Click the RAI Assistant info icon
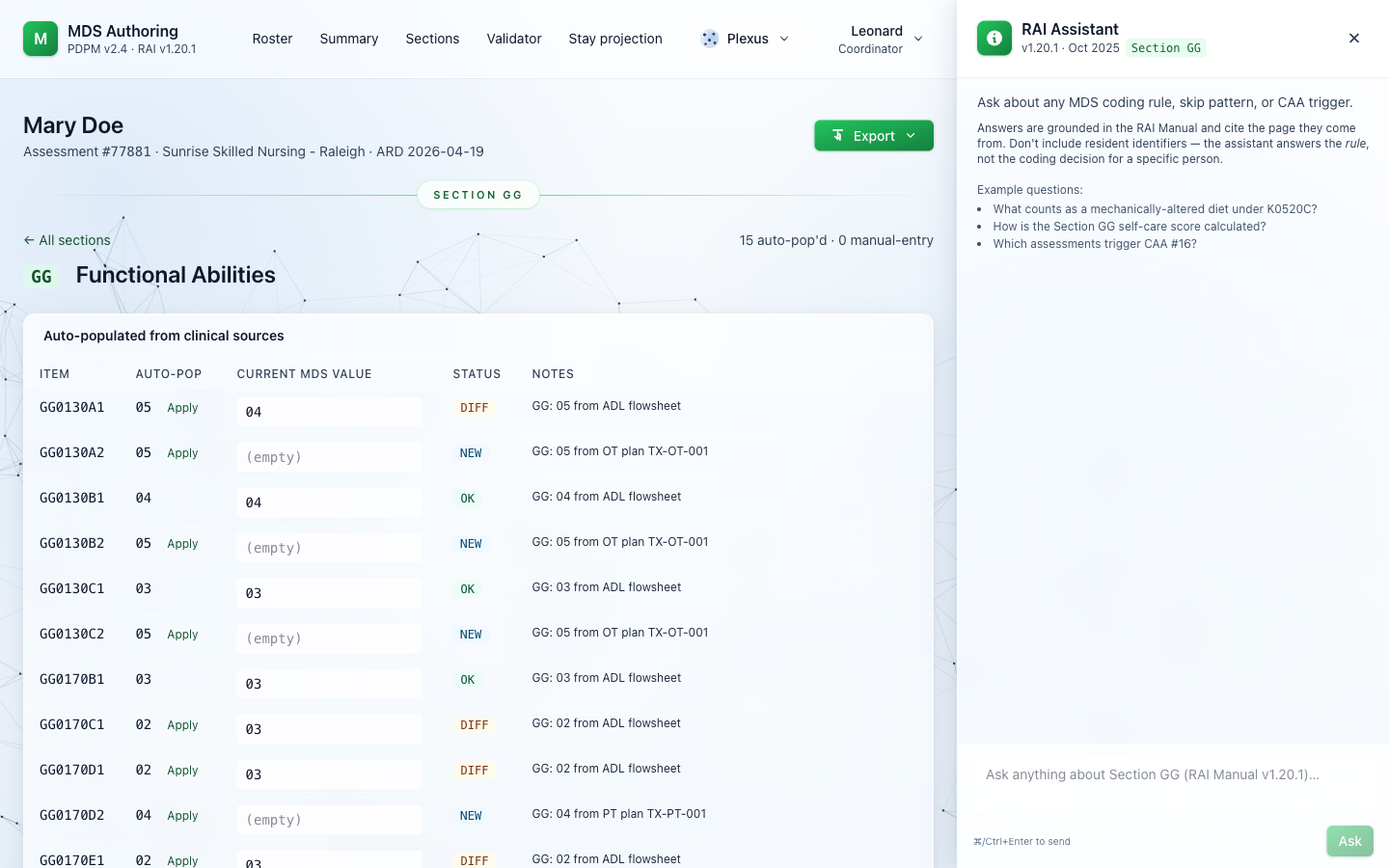 coord(994,39)
